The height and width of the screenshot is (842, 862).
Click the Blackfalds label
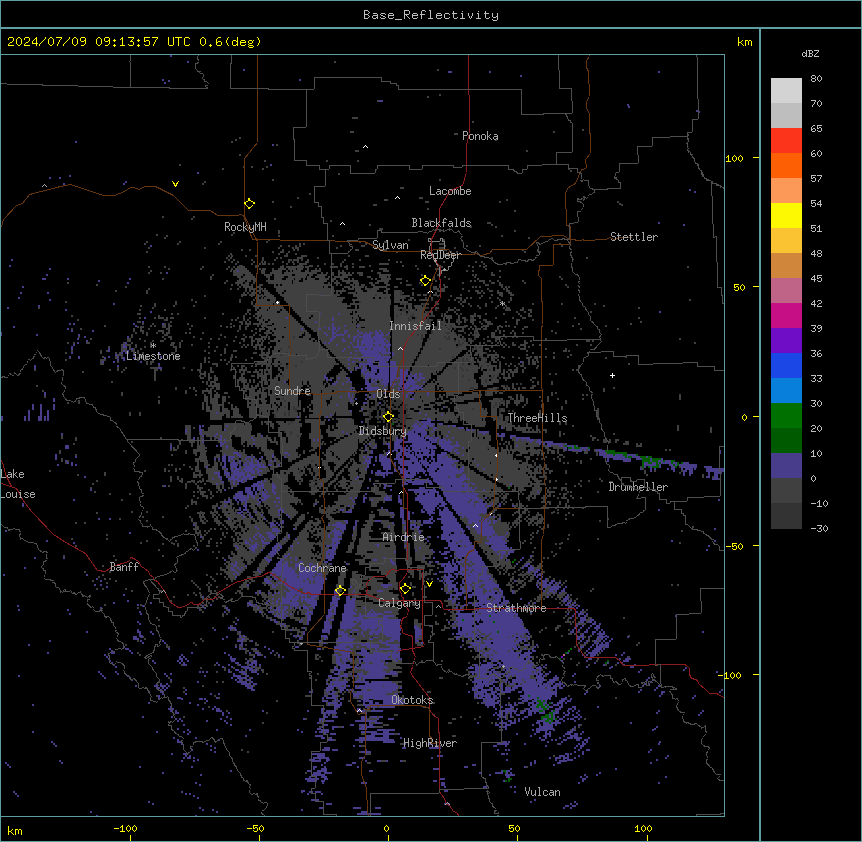[441, 223]
